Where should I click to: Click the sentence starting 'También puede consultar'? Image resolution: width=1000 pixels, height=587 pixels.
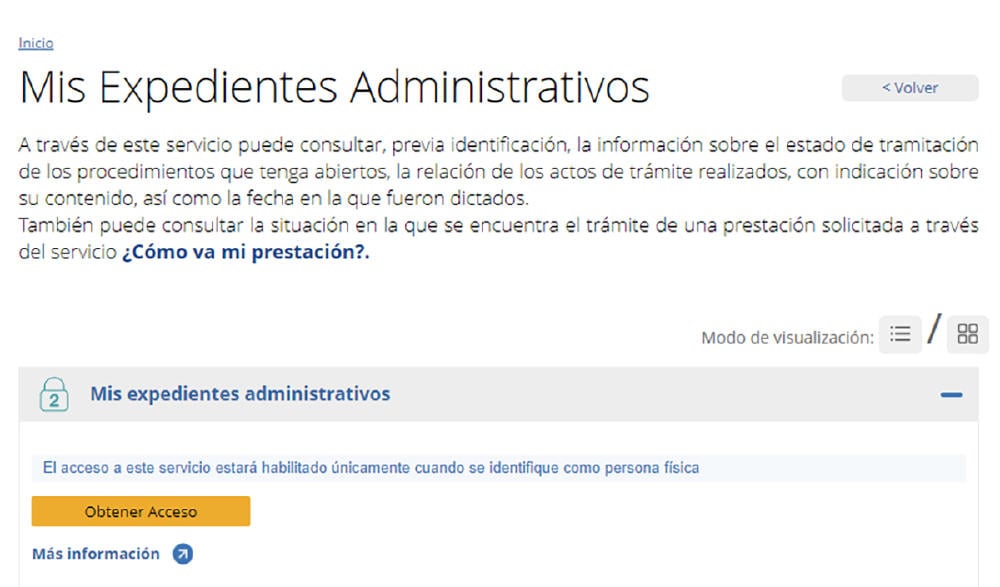point(498,224)
